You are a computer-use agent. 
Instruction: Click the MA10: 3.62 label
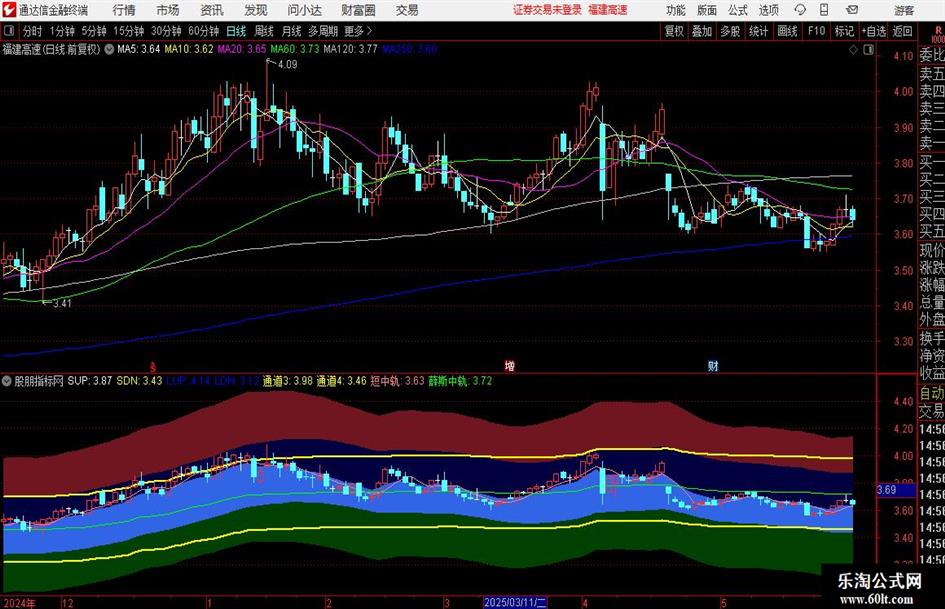189,49
